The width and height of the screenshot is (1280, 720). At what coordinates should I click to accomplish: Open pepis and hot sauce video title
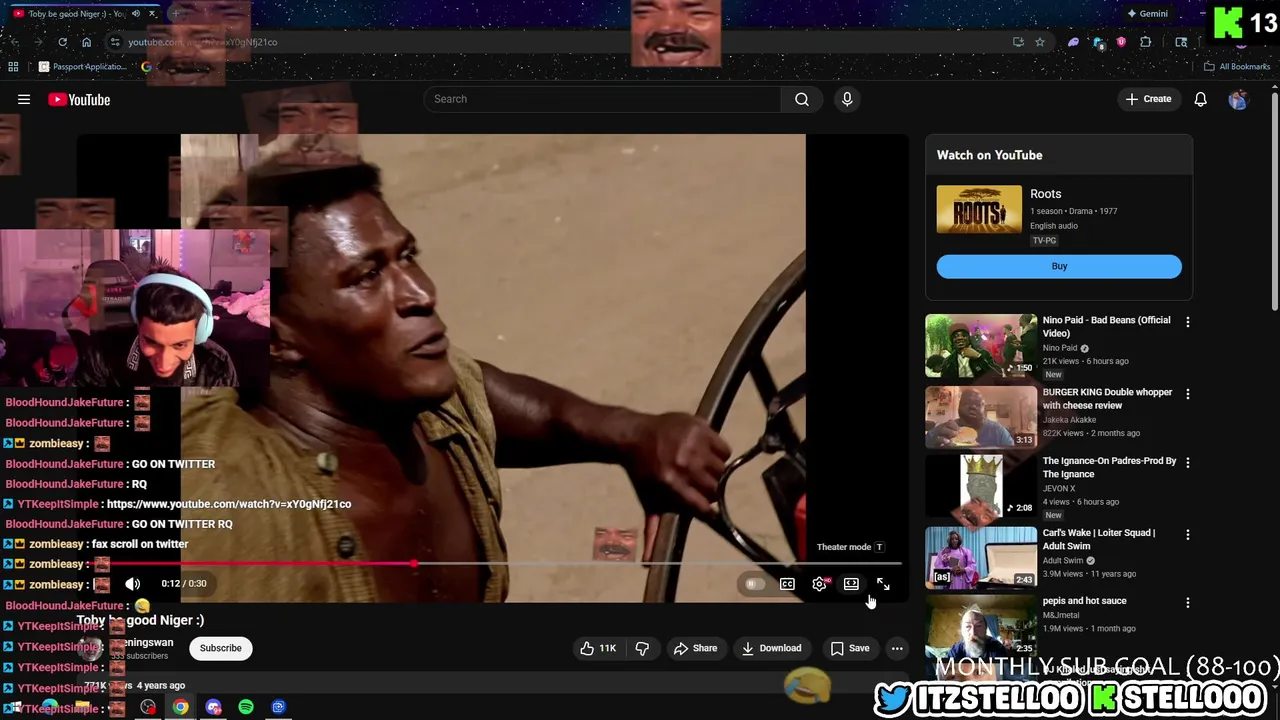[x=1084, y=601]
